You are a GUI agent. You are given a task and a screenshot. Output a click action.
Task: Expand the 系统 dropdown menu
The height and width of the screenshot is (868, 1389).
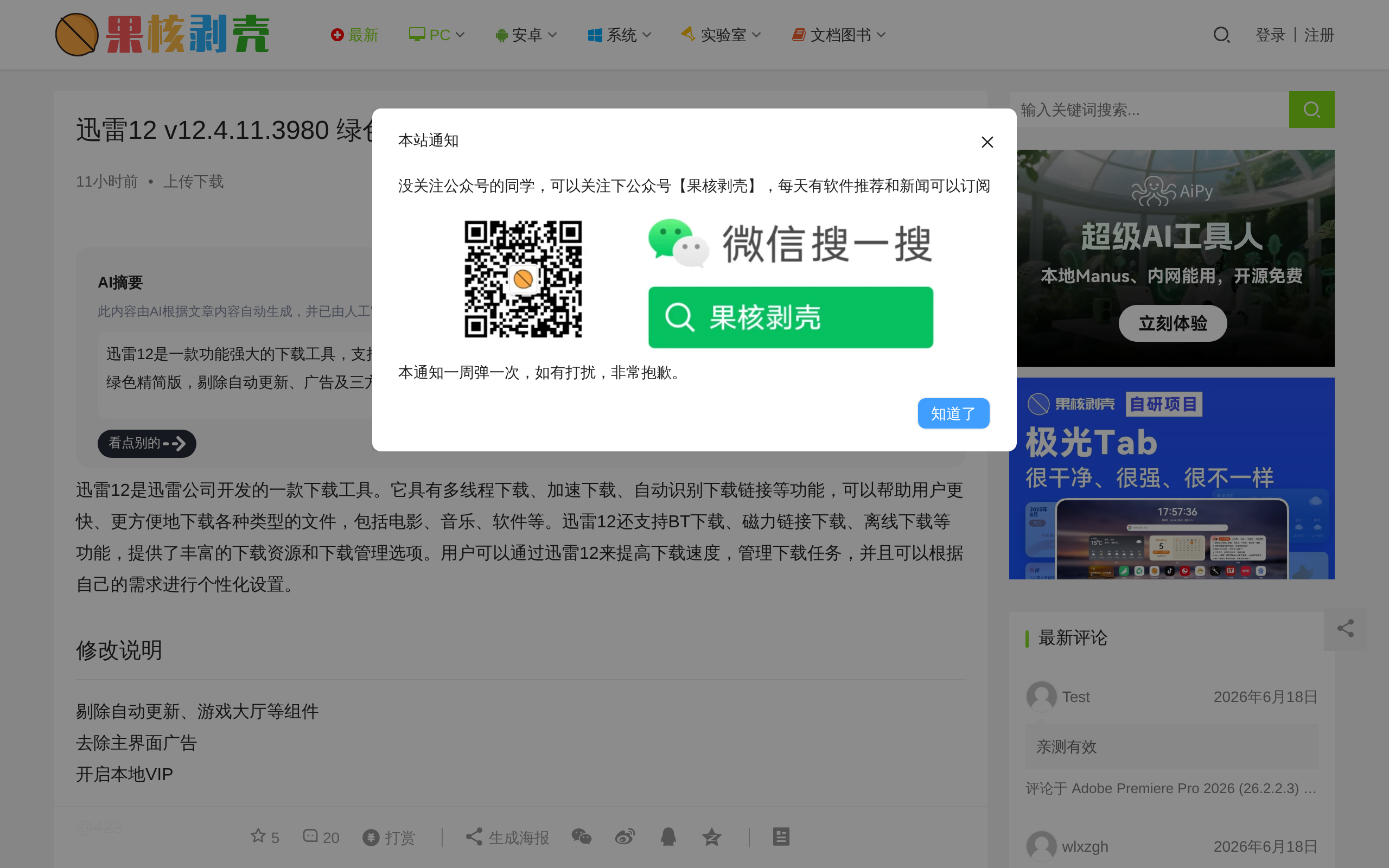pos(619,35)
